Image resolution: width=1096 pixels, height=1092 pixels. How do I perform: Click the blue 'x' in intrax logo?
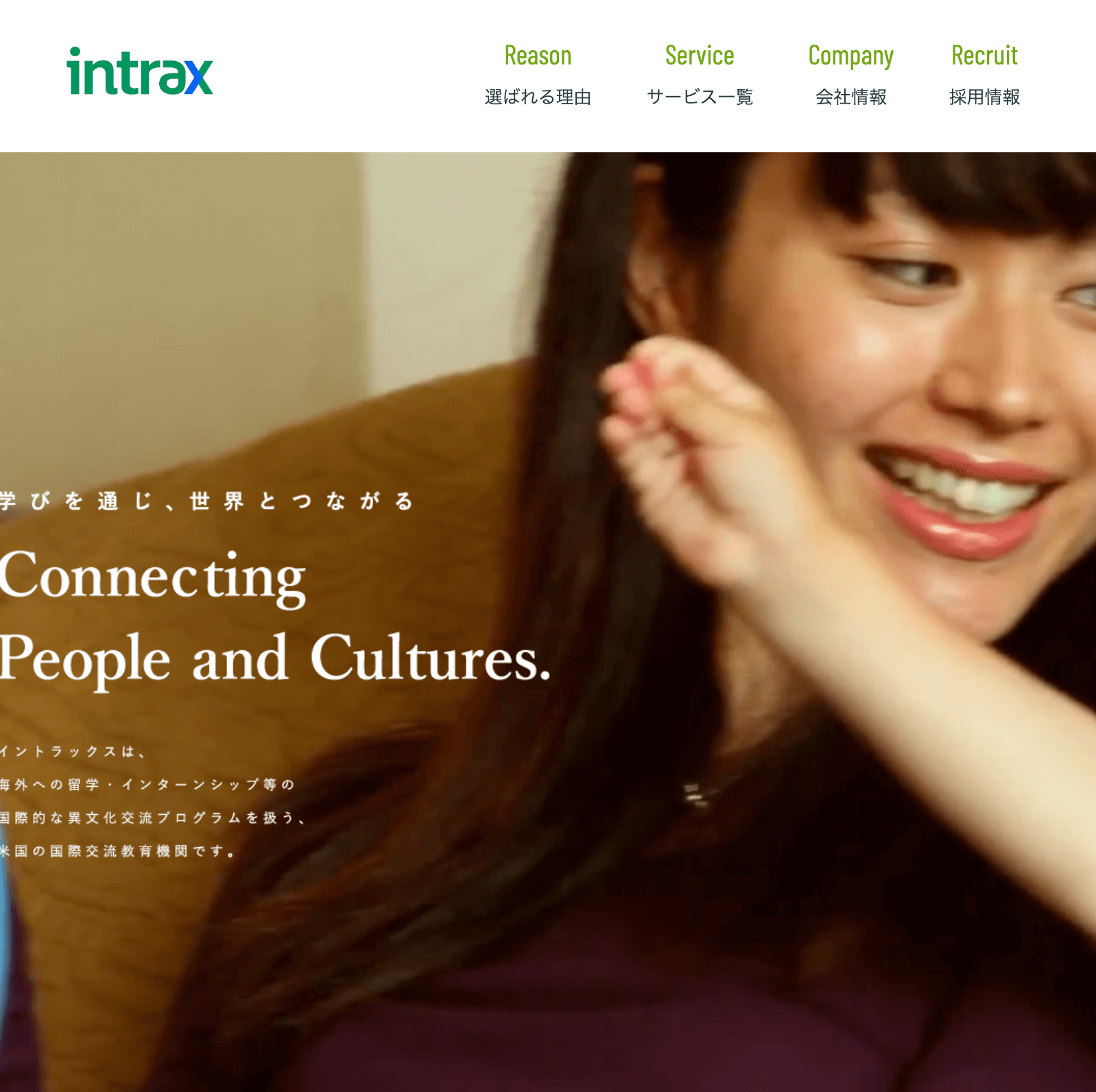(x=198, y=77)
